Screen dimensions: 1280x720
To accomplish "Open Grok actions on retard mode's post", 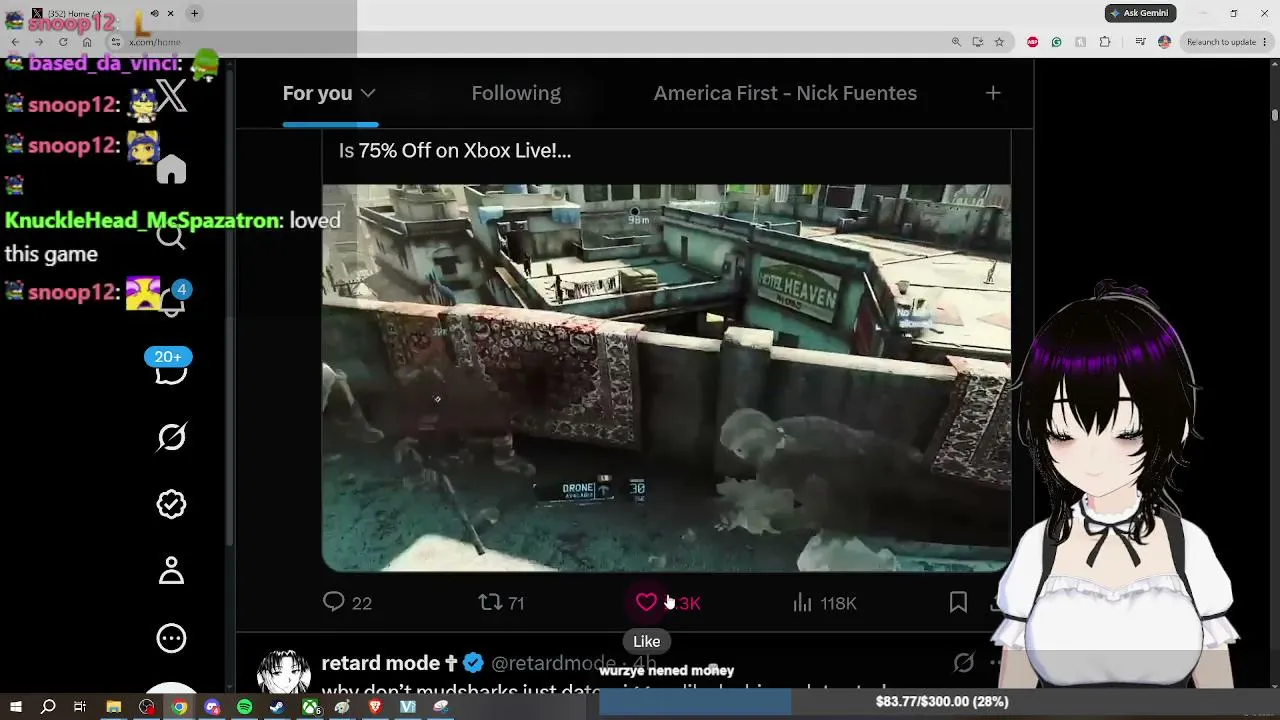I will click(964, 662).
